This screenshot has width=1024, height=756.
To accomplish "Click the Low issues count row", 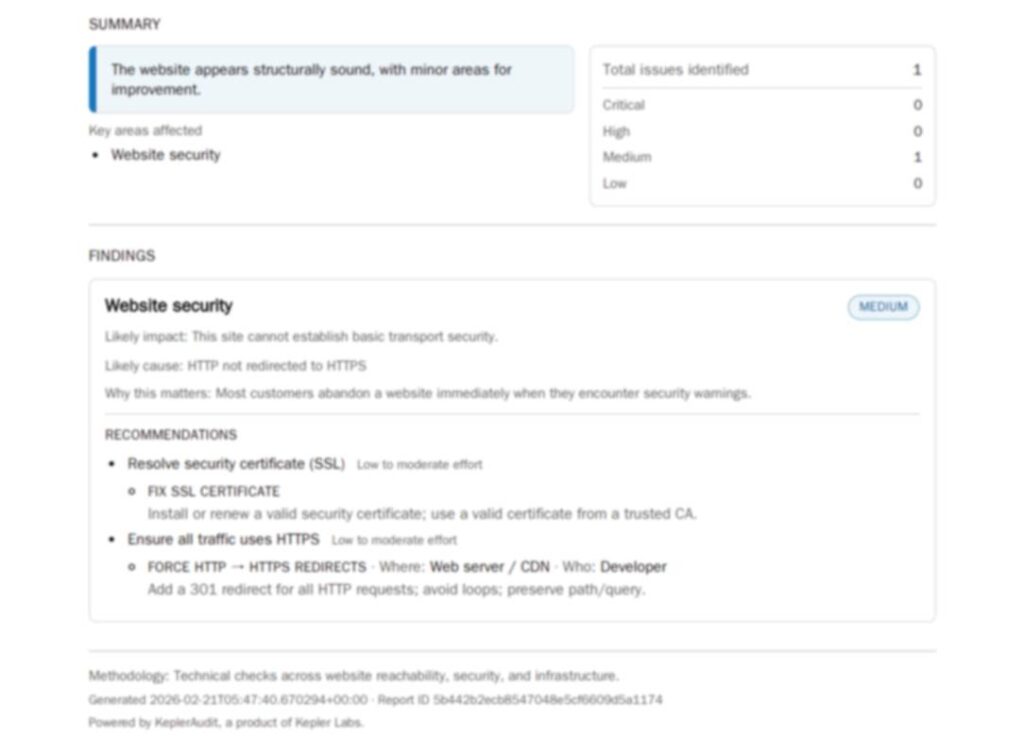I will pyautogui.click(x=761, y=183).
